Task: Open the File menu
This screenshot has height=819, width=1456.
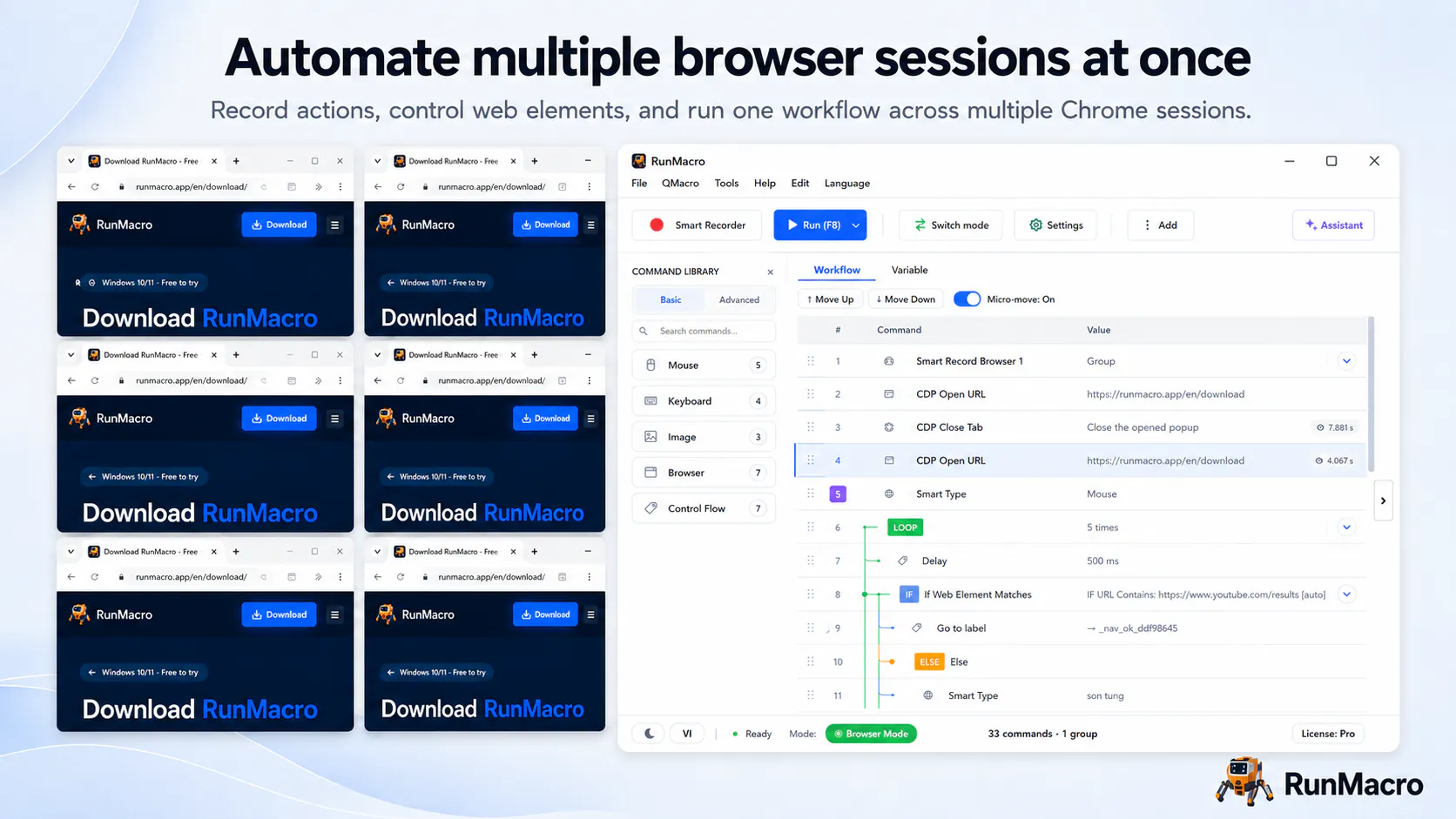Action: pos(639,184)
